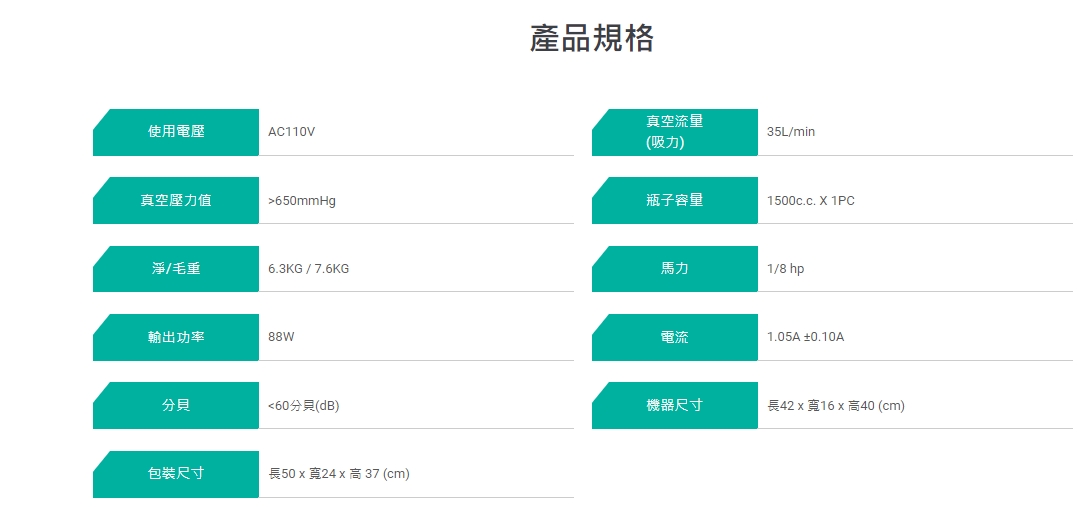Image resolution: width=1090 pixels, height=507 pixels.
Task: Select the 機器尺寸 label cell
Action: click(x=675, y=405)
